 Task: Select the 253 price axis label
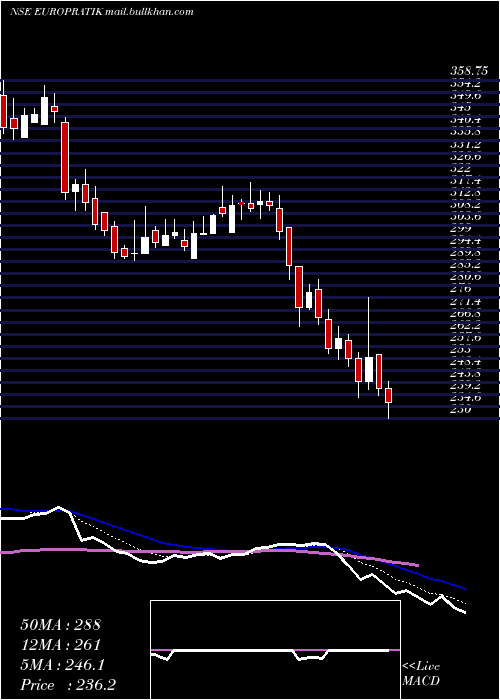point(461,350)
